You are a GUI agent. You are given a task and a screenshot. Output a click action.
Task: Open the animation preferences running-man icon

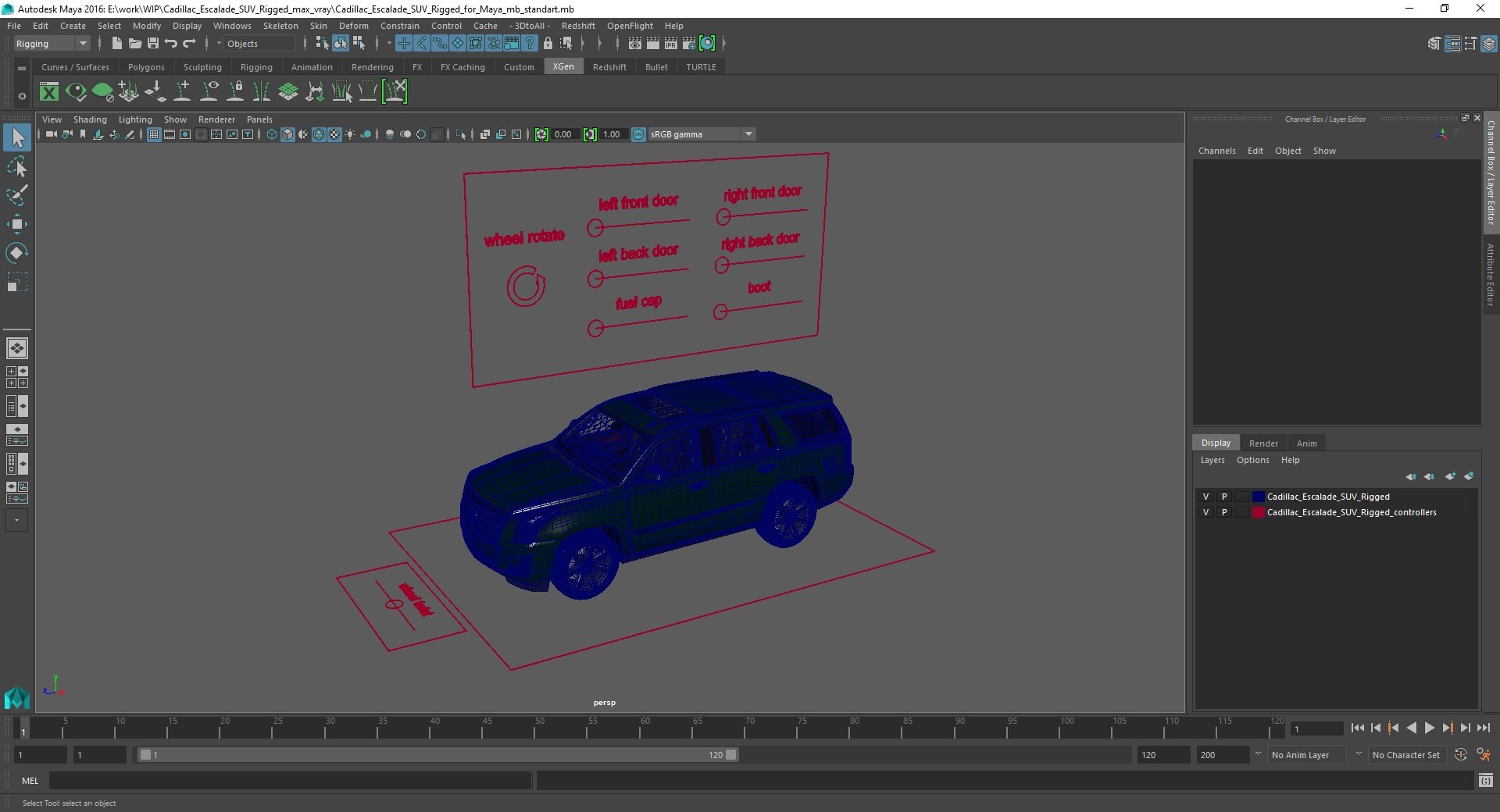pyautogui.click(x=1484, y=755)
